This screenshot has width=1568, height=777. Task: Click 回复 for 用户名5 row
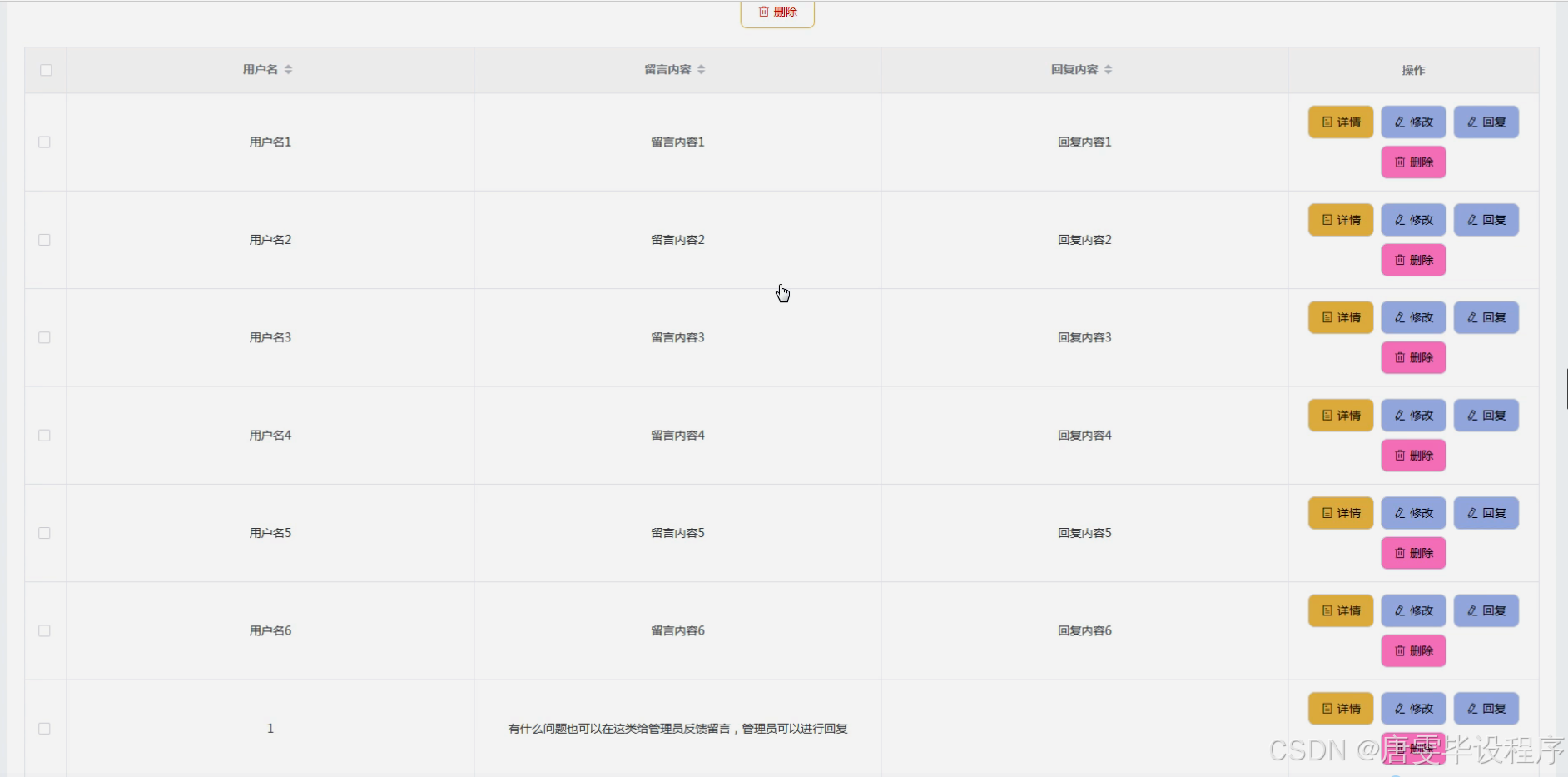pyautogui.click(x=1486, y=513)
